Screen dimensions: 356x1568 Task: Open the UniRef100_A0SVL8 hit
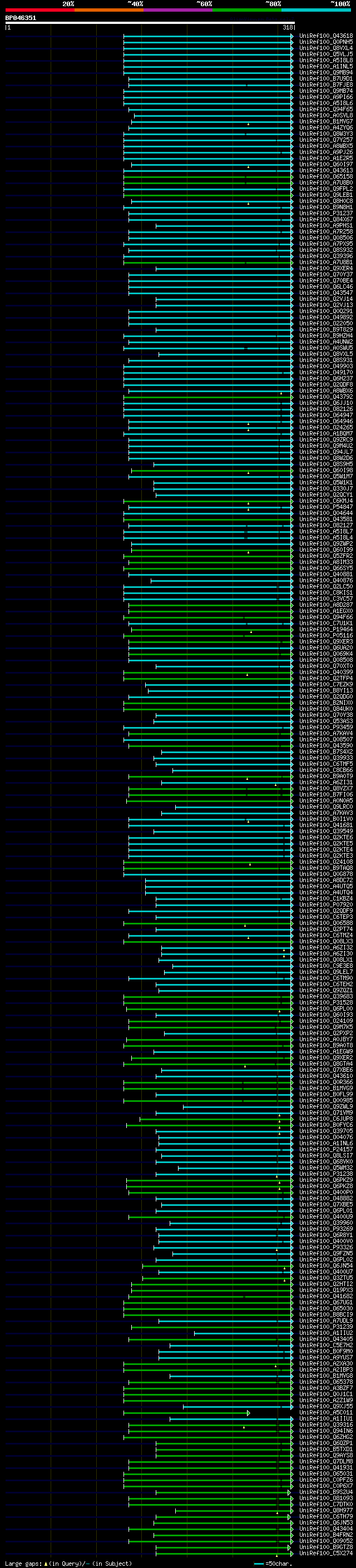point(325,116)
